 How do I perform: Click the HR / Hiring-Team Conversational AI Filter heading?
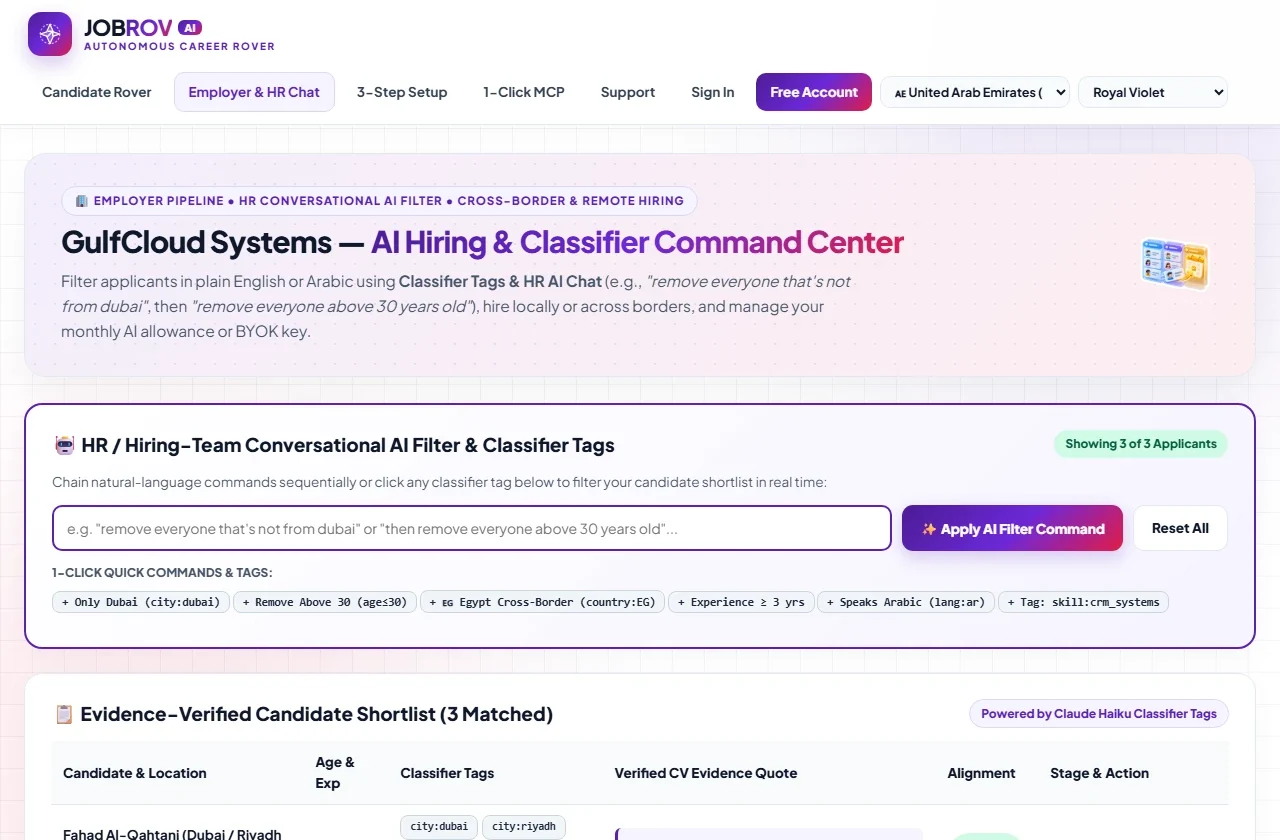pyautogui.click(x=334, y=445)
